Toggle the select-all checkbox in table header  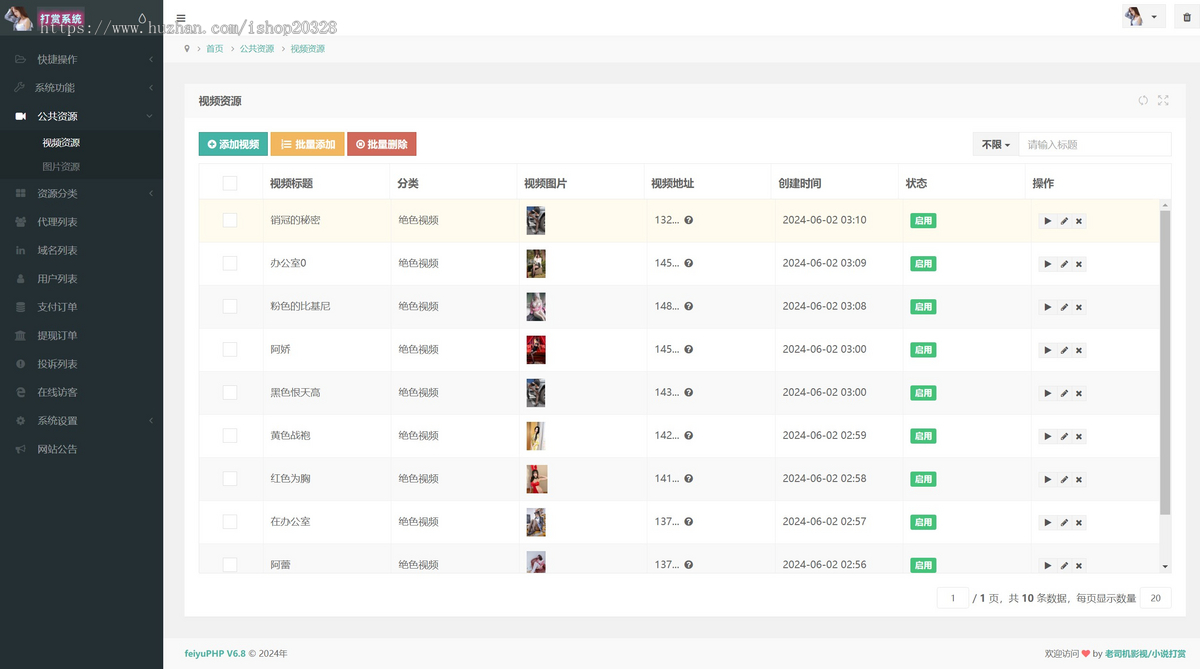coord(230,183)
